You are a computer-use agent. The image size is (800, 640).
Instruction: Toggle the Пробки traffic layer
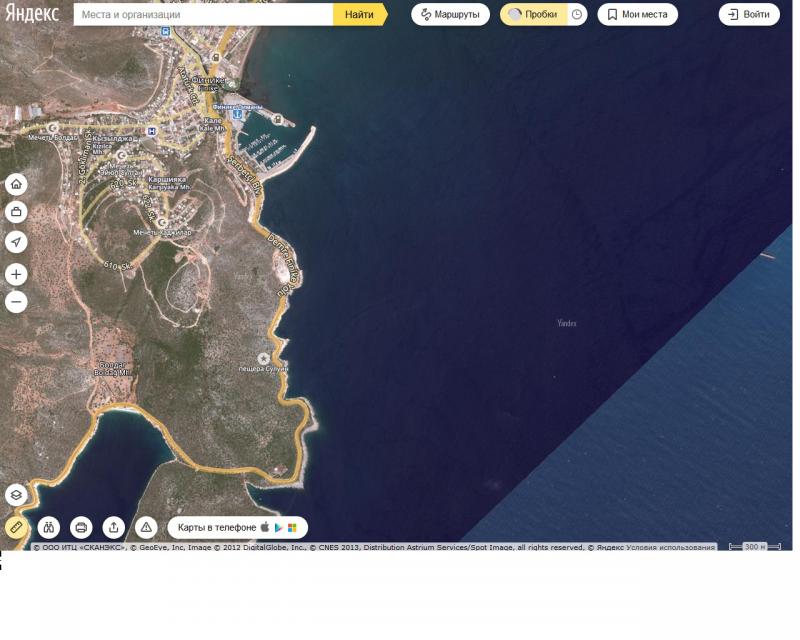click(x=533, y=15)
